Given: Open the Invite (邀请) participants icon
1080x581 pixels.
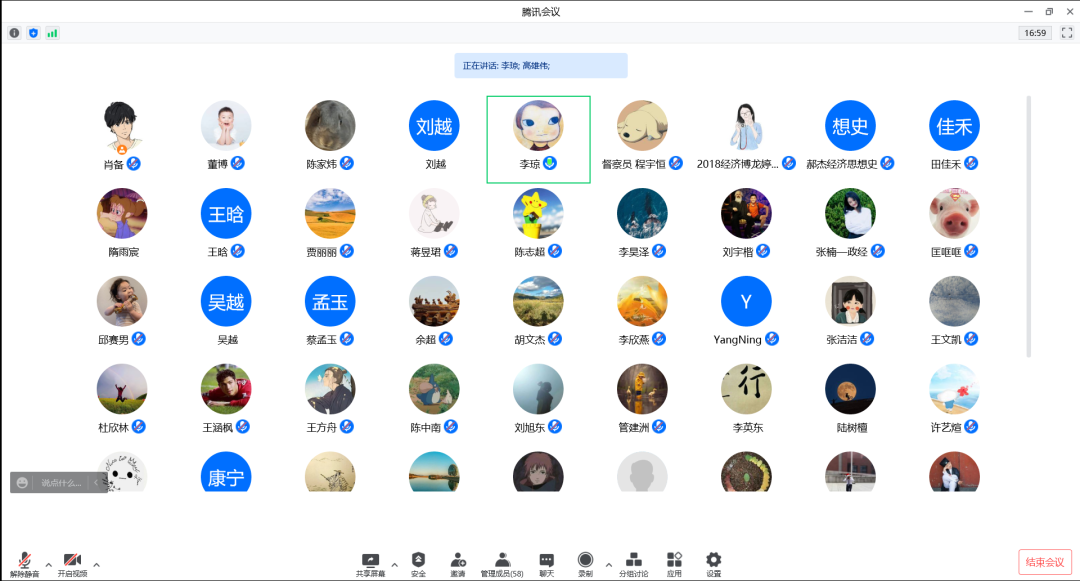Looking at the screenshot, I should coord(458,562).
